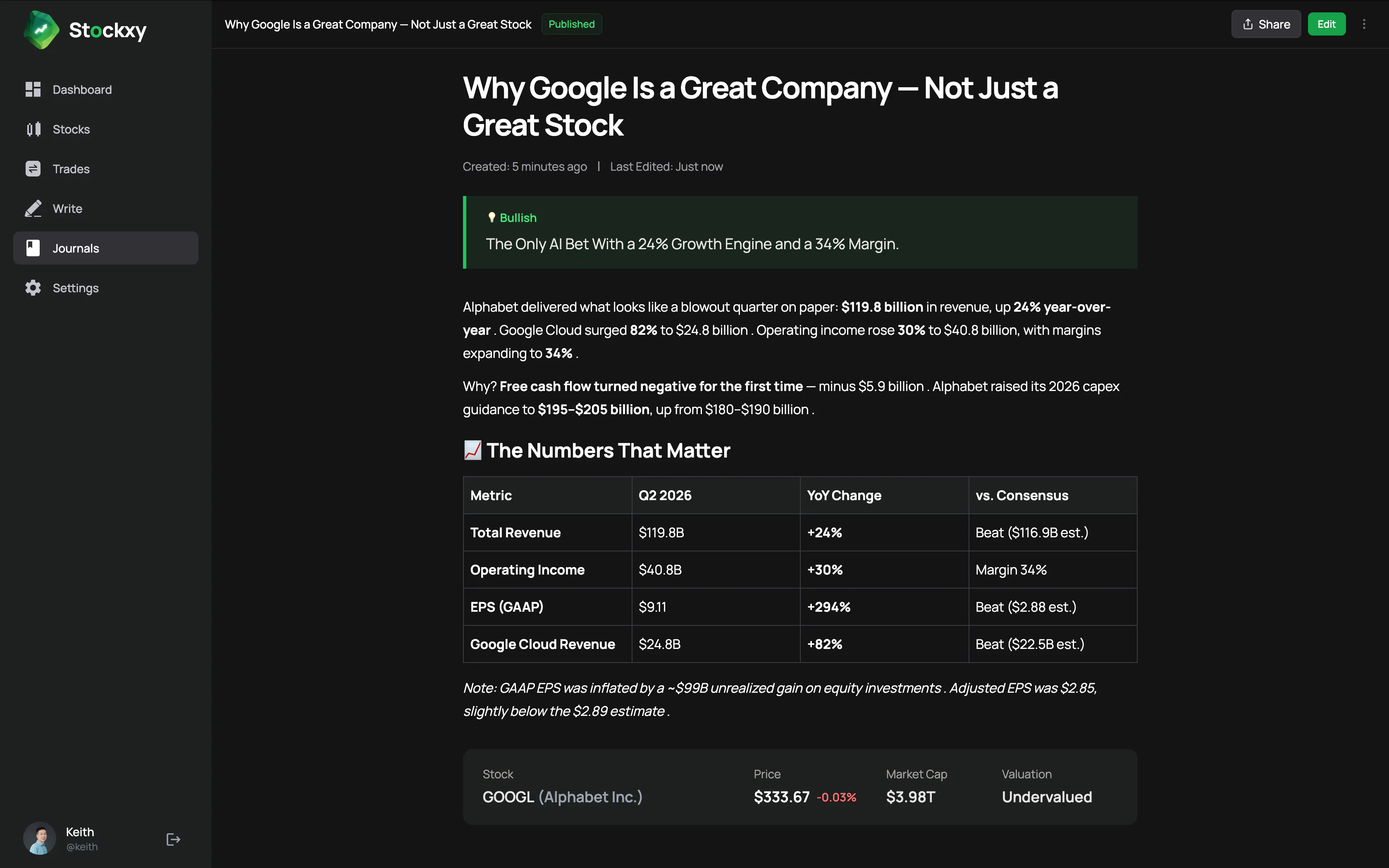Viewport: 1389px width, 868px height.
Task: Open the Dashboard grid icon
Action: point(33,90)
